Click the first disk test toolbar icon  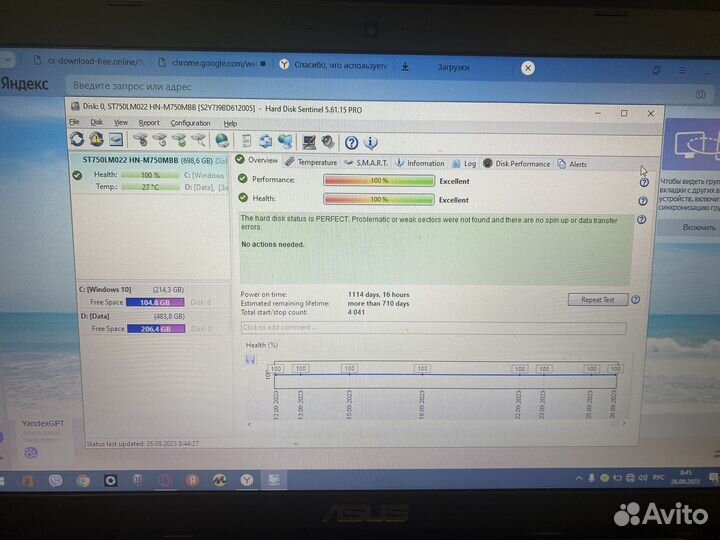click(x=141, y=140)
